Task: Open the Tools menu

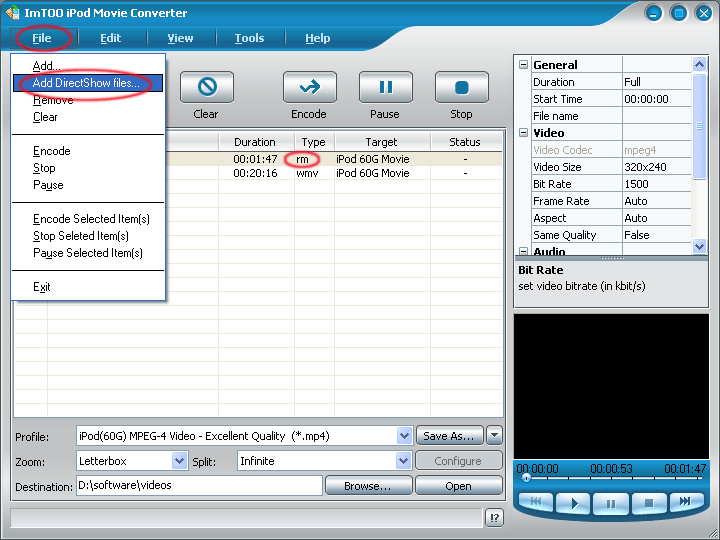Action: [x=249, y=38]
